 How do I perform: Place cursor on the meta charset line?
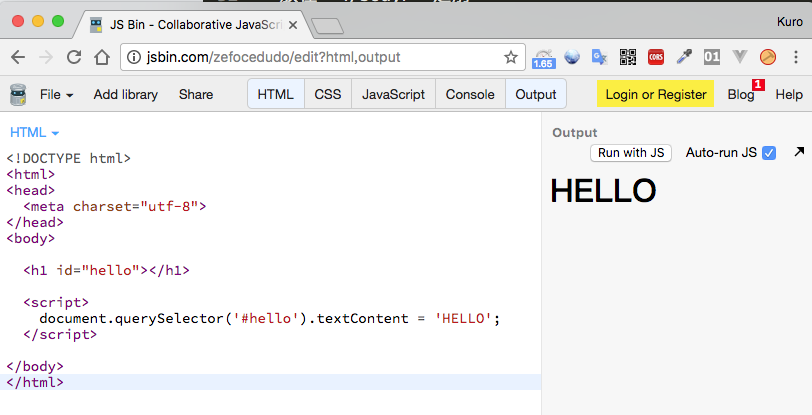point(114,206)
